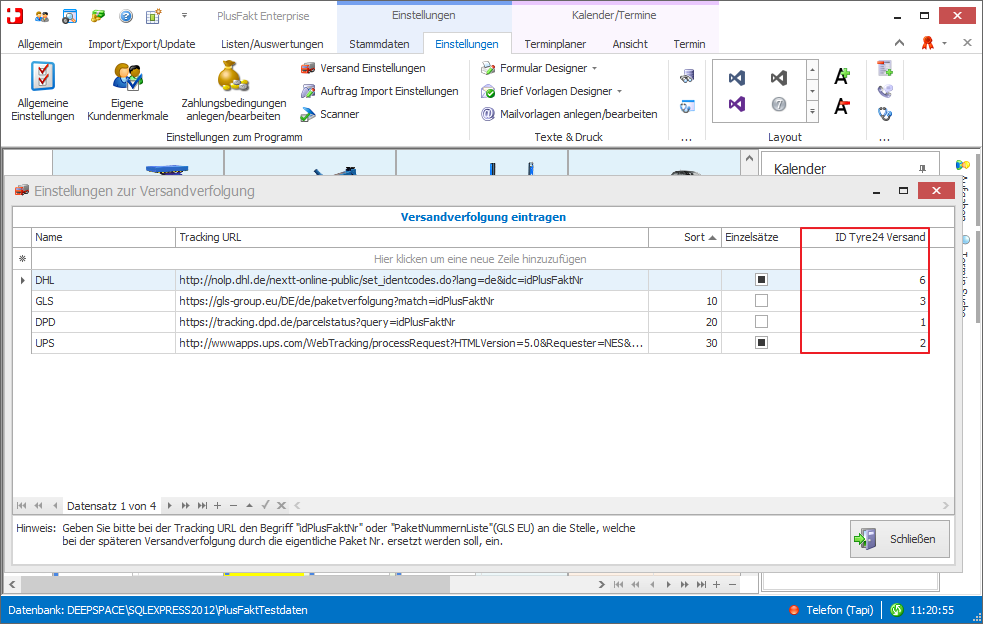
Task: Sort by clicking the Sort column header
Action: pos(693,237)
